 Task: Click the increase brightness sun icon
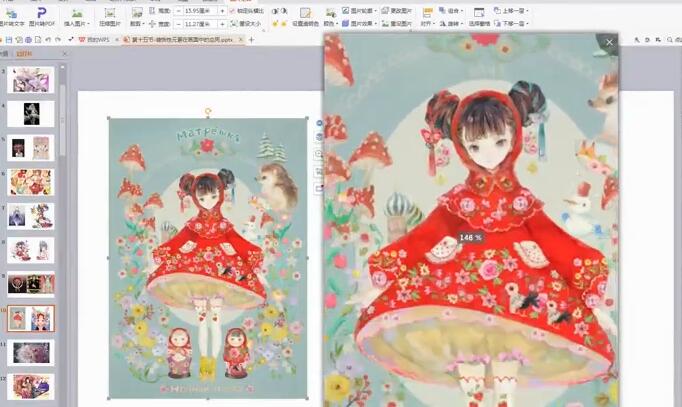(275, 23)
